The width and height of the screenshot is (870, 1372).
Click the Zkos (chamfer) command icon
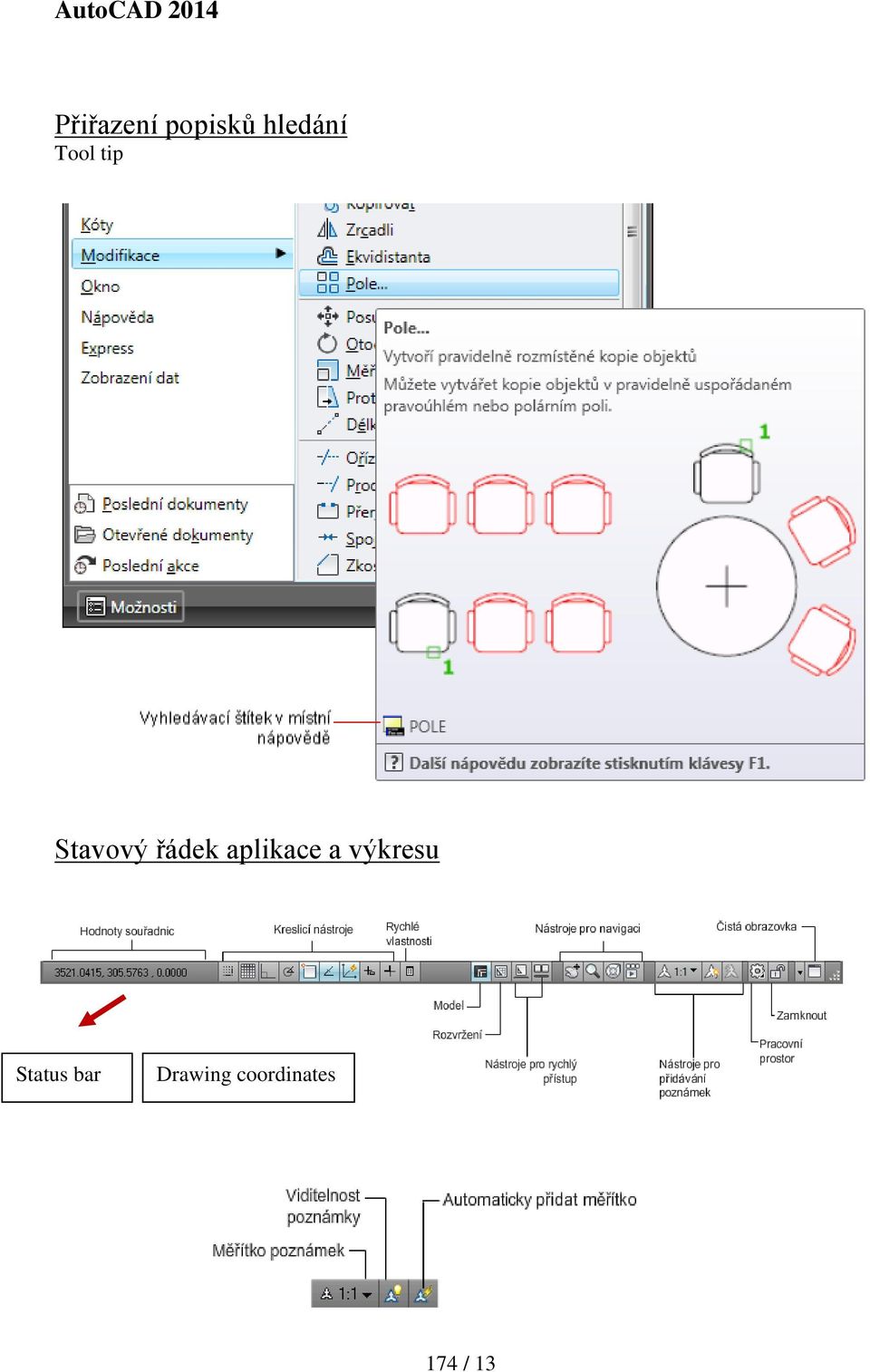coord(327,565)
